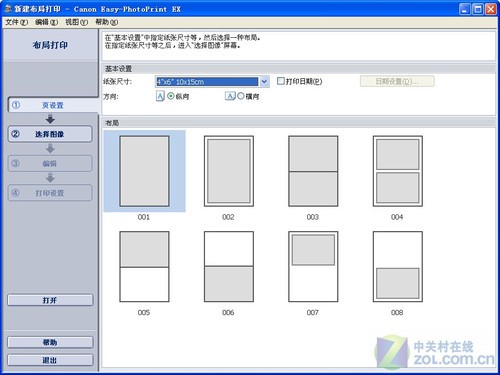
Task: Open the 帮助 menu in menu bar
Action: click(x=106, y=22)
